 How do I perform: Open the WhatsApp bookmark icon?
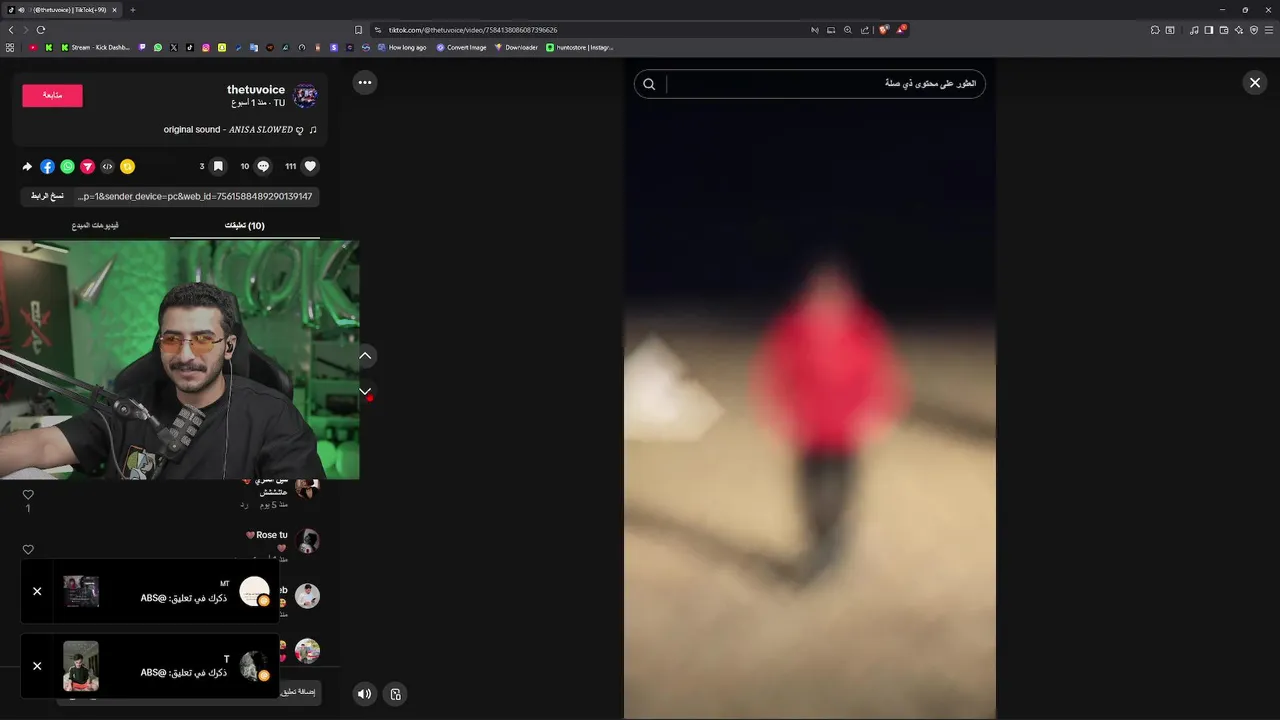tap(158, 47)
